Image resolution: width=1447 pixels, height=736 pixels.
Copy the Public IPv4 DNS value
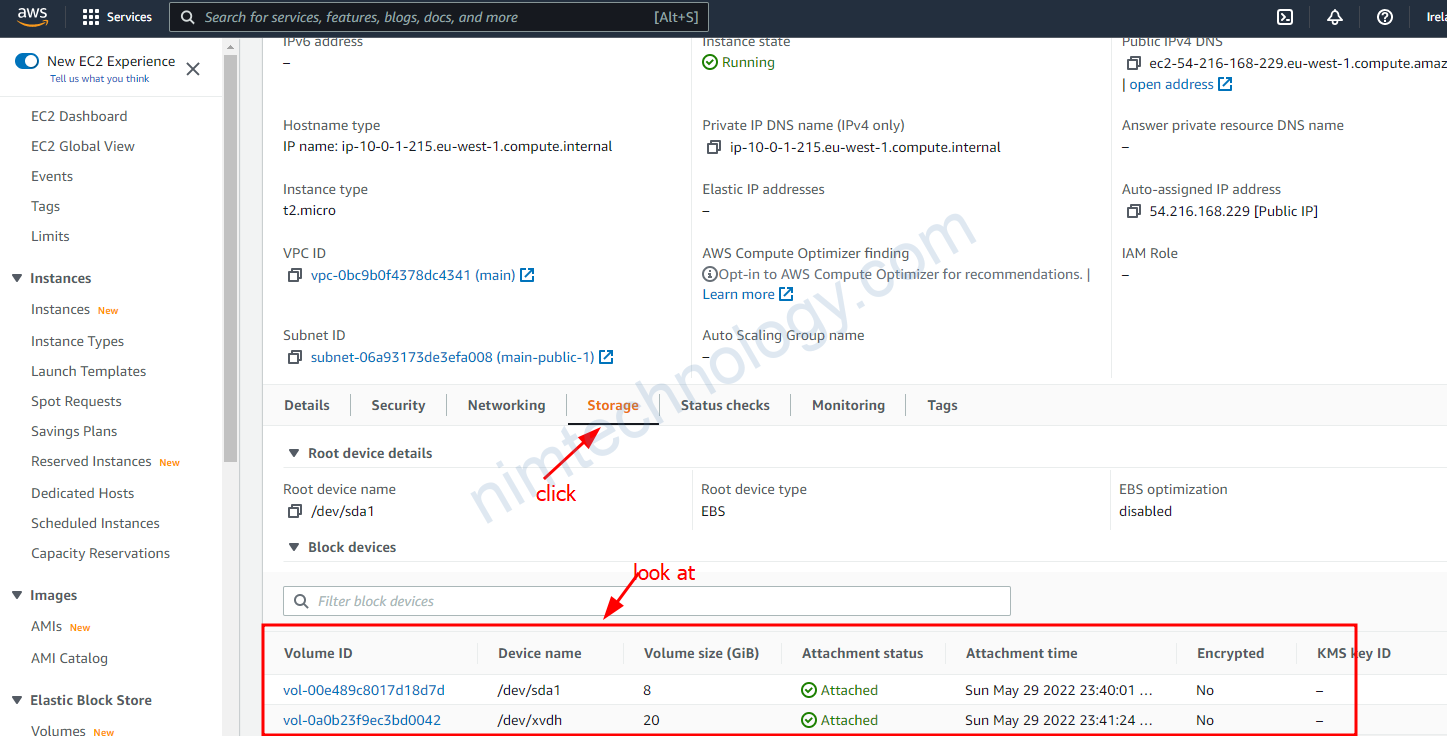[x=1133, y=63]
